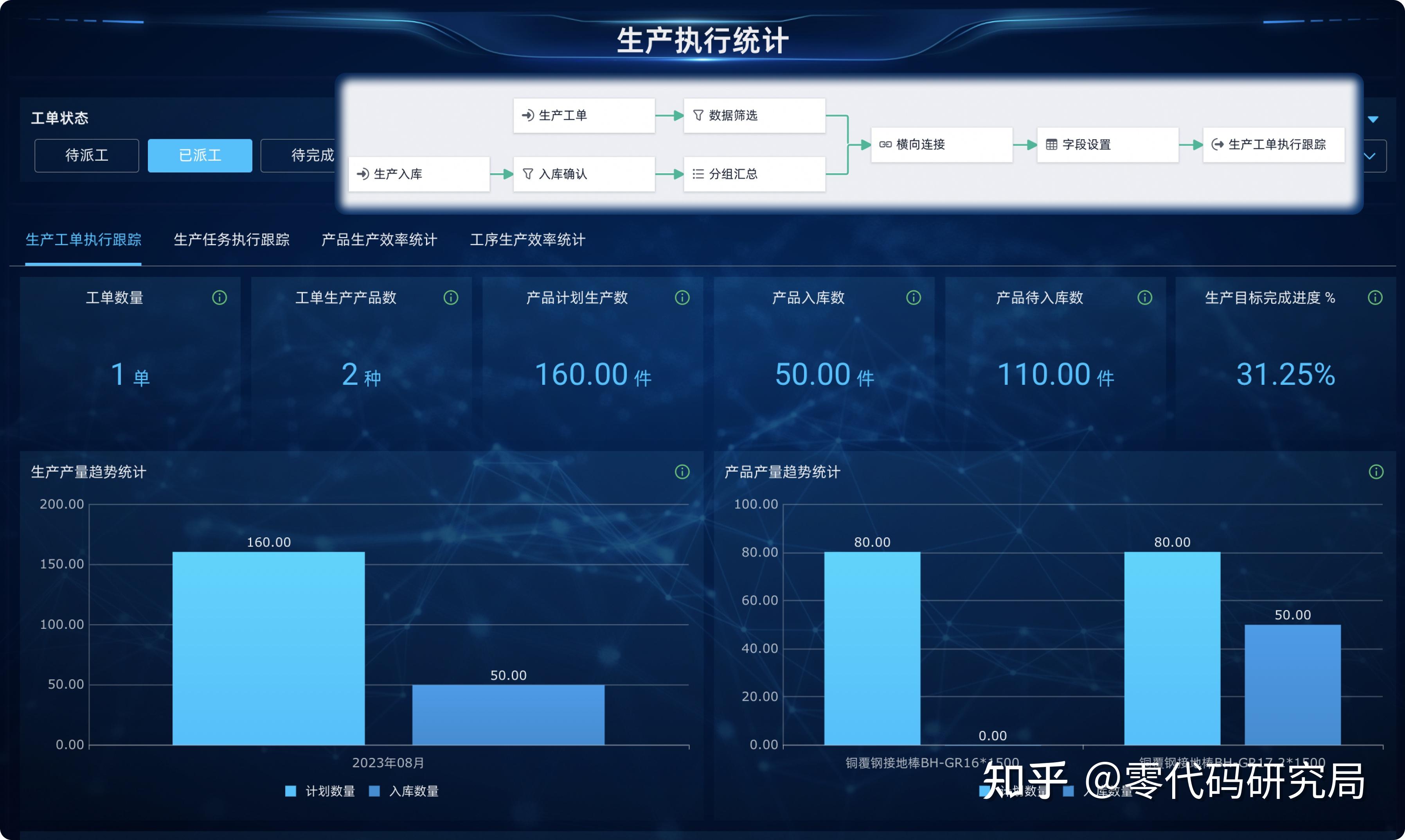
Task: Open the 工序生产效率统计 tab
Action: click(x=528, y=240)
